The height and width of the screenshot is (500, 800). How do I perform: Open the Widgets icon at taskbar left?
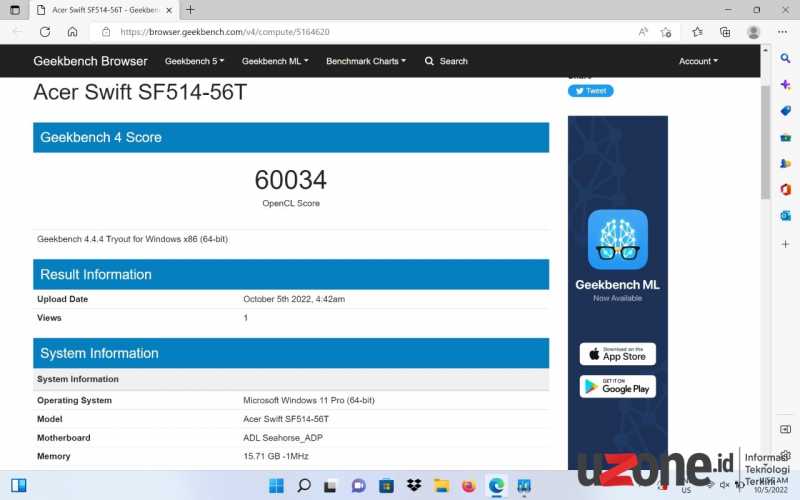(19, 485)
